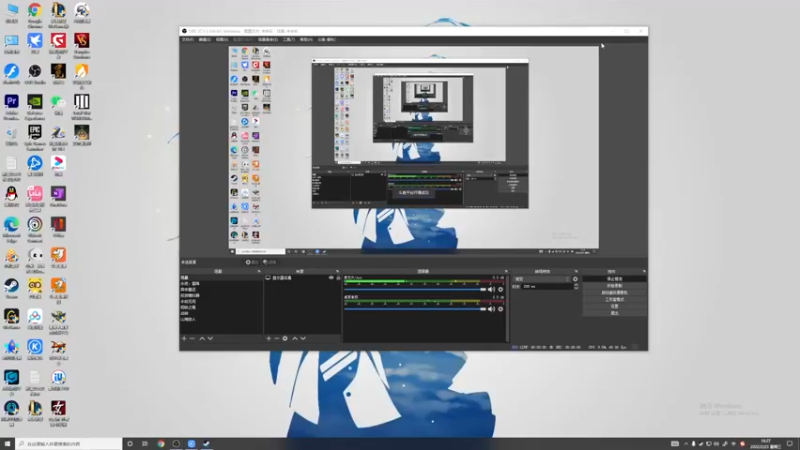Screen dimensions: 800x450
Task: Open the Flash blue 'f' desktop icon
Action: click(11, 72)
